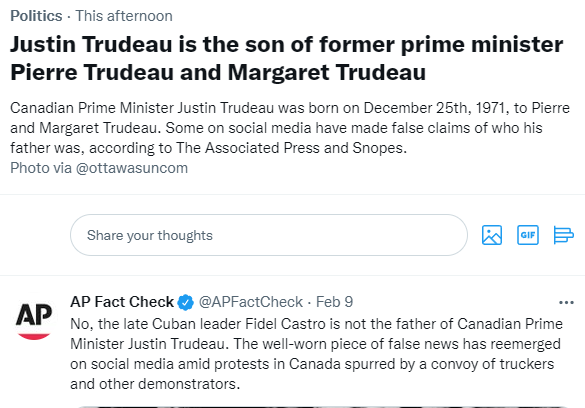
Task: Open the AP Fact Check profile picture
Action: (34, 317)
